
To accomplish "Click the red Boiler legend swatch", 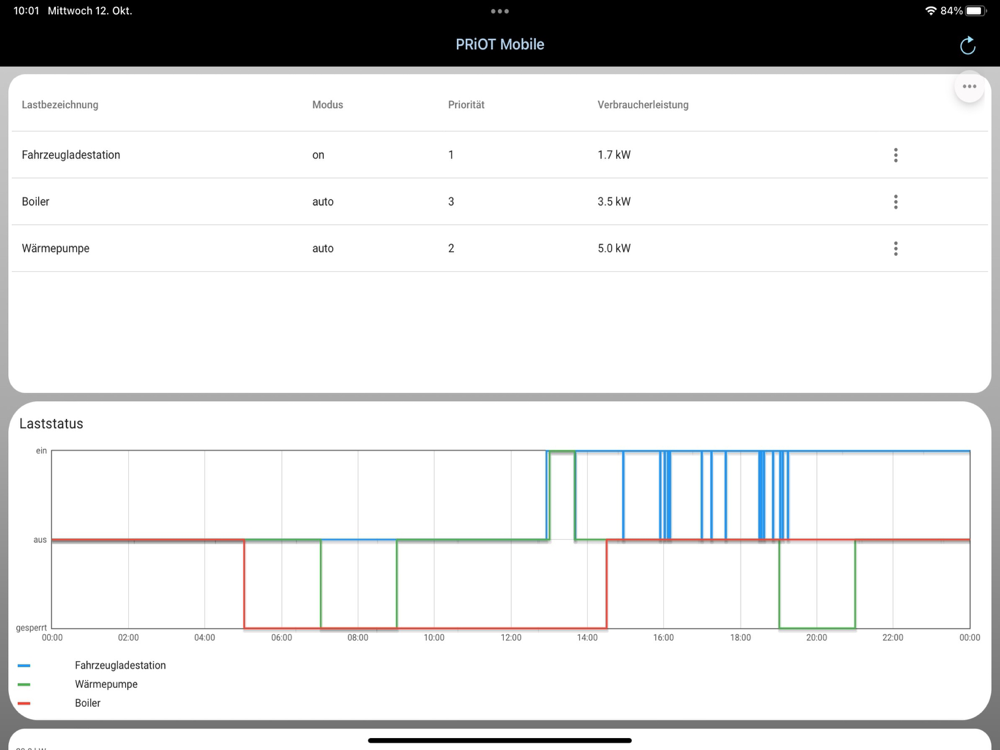I will 24,703.
